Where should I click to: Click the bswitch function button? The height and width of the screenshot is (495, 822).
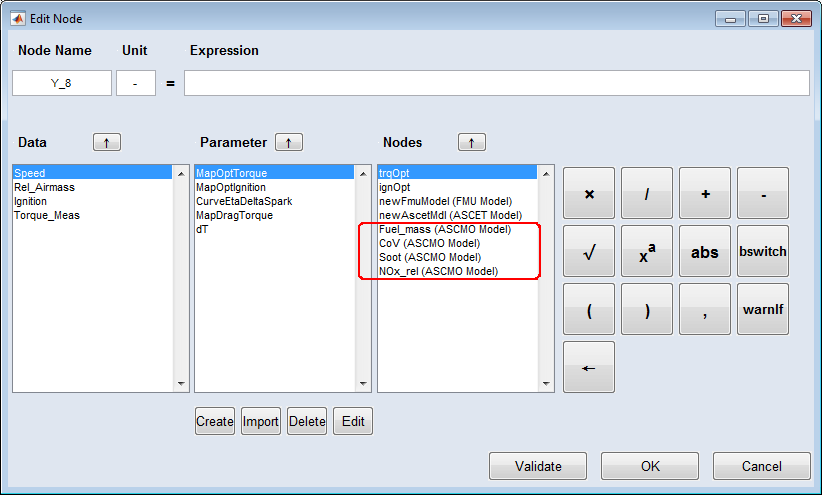coord(763,252)
